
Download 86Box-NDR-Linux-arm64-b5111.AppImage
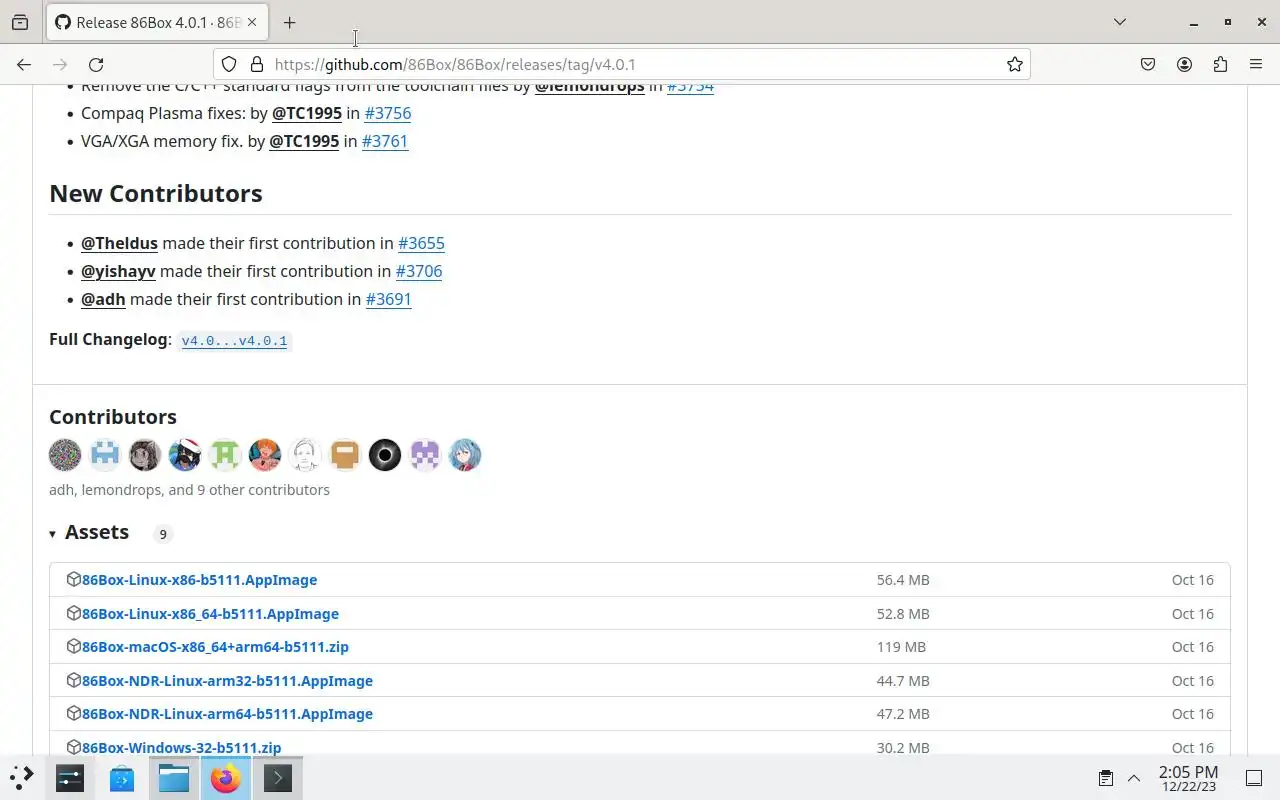coord(227,714)
